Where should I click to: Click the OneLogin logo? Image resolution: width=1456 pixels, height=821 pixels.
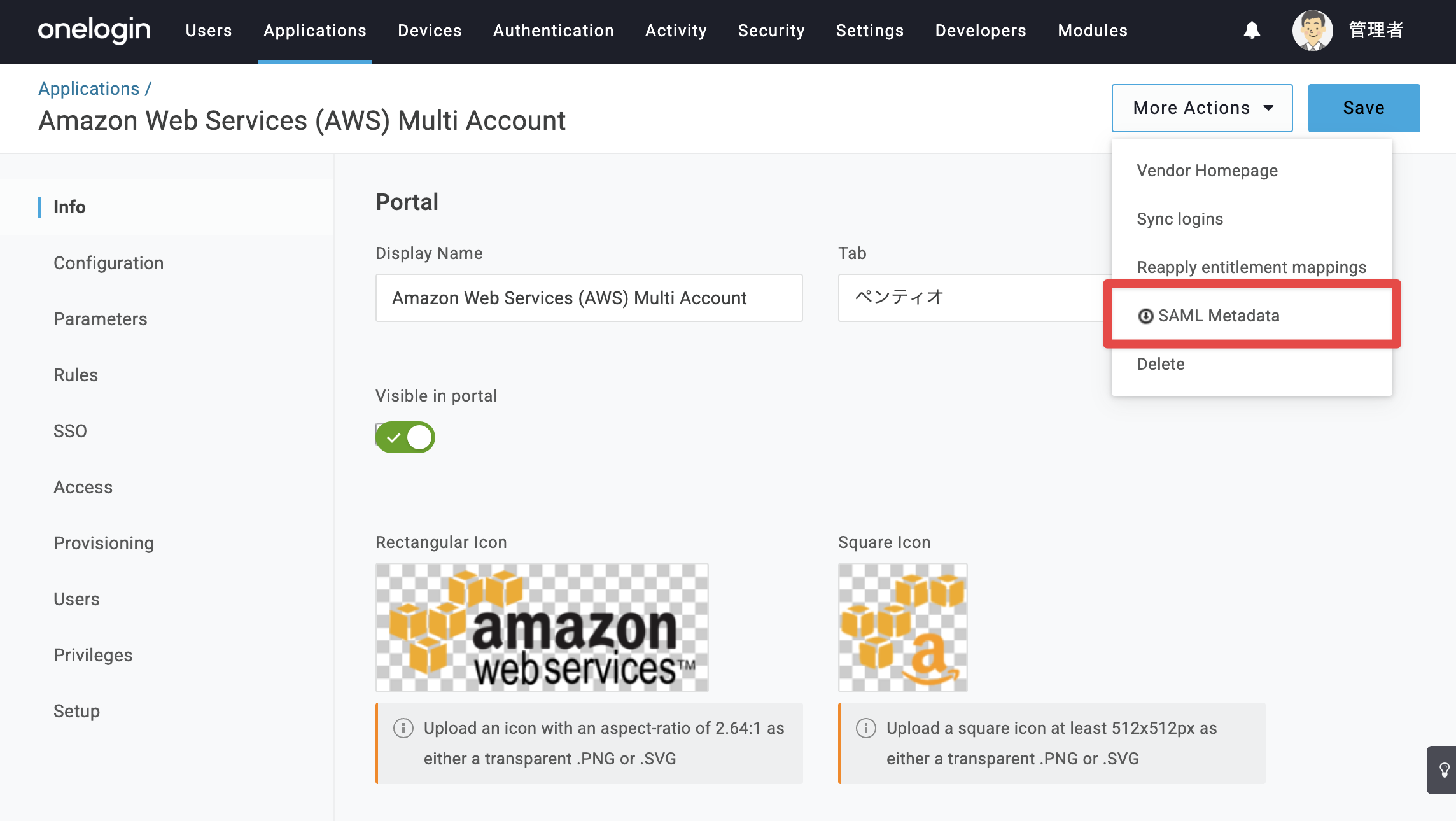[94, 30]
